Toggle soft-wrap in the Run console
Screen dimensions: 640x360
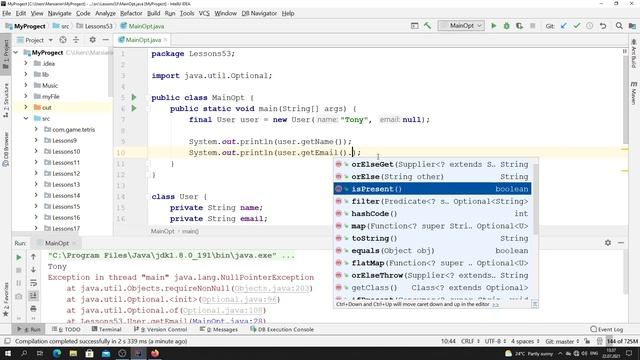tap(33, 283)
